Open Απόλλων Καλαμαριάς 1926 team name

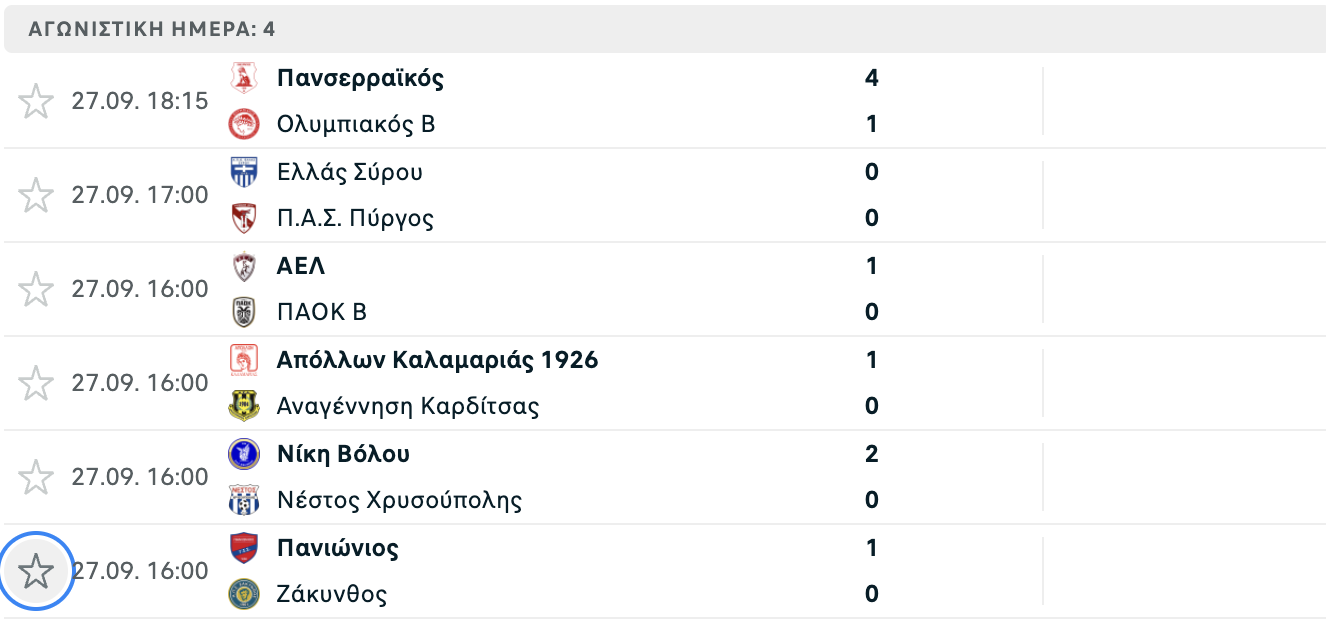(x=438, y=360)
